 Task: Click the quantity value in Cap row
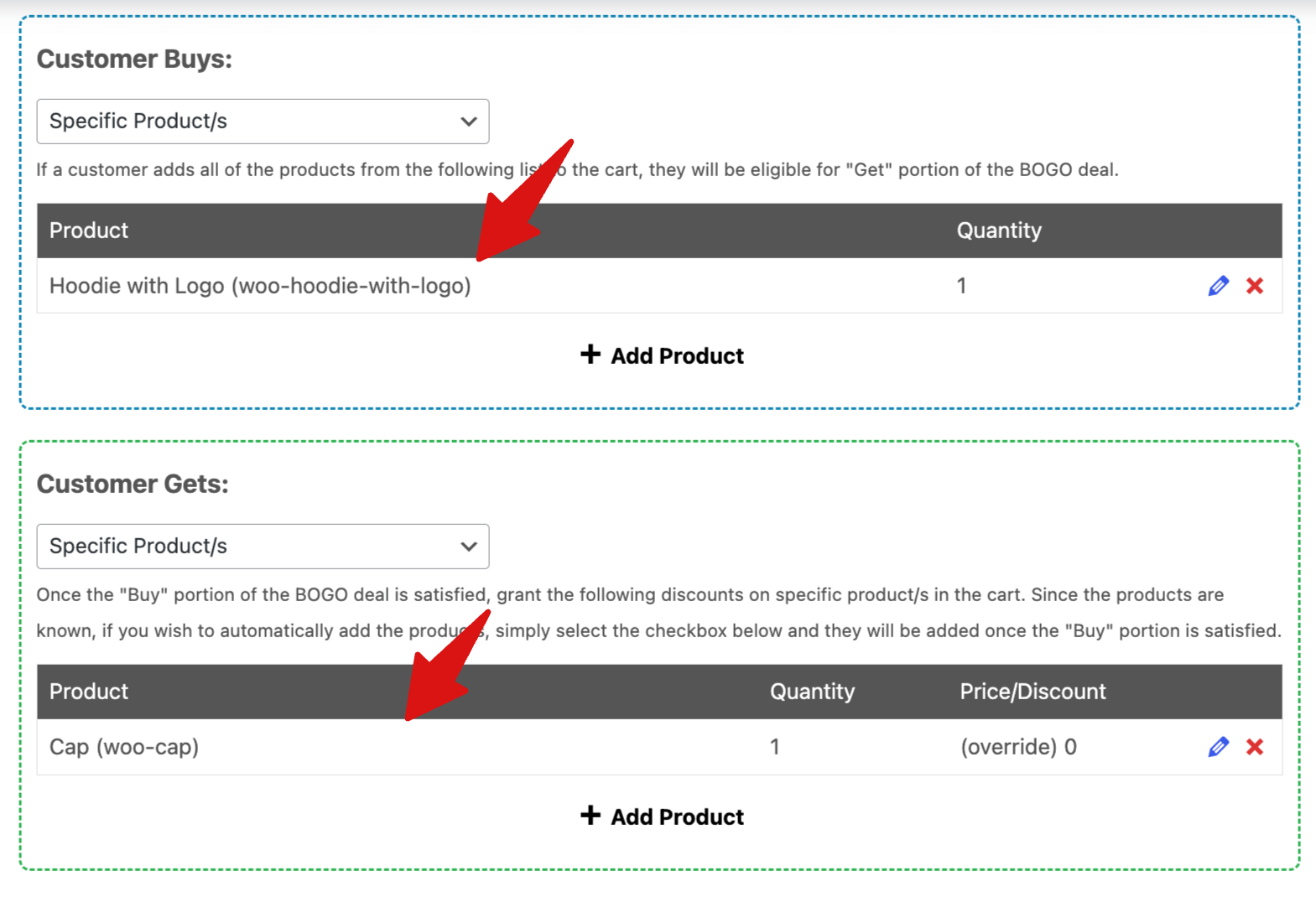775,747
